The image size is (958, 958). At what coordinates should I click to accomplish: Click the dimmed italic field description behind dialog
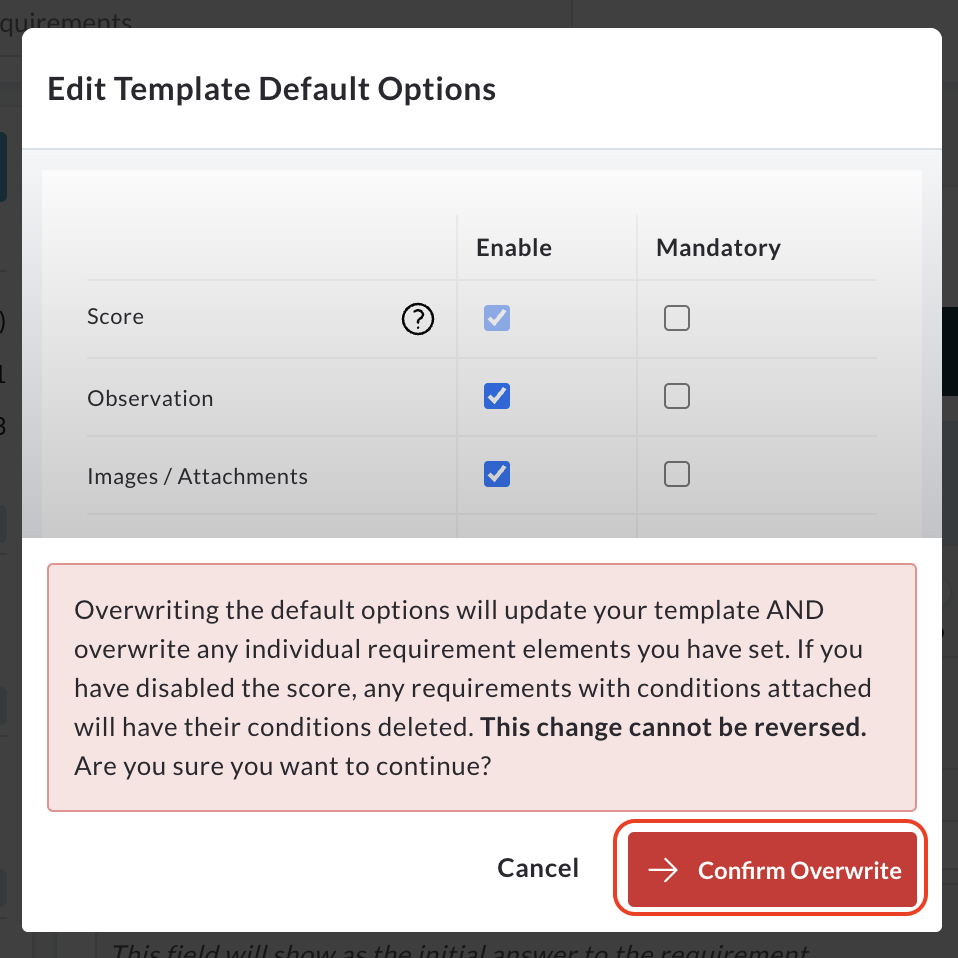click(461, 950)
